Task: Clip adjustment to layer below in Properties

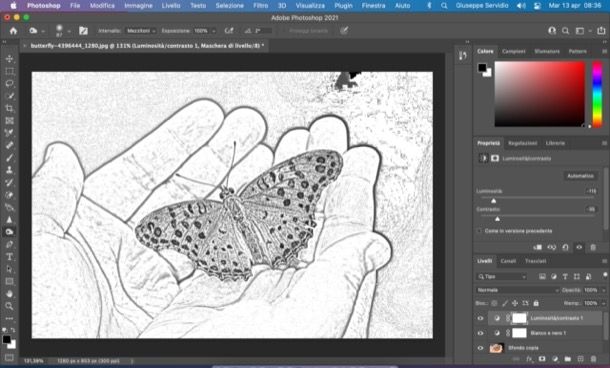Action: point(538,247)
